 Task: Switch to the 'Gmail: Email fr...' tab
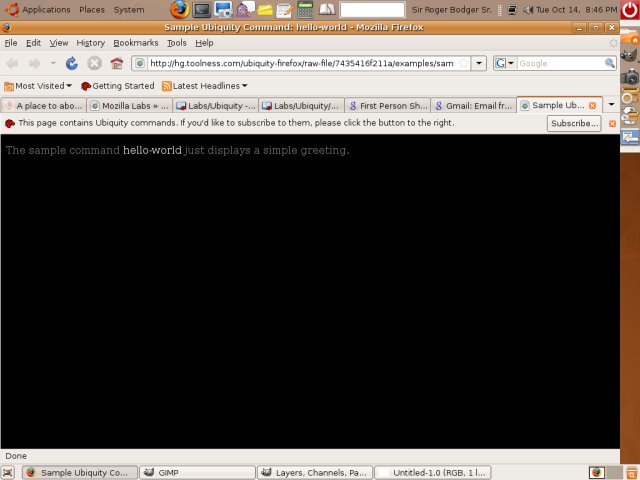point(474,106)
